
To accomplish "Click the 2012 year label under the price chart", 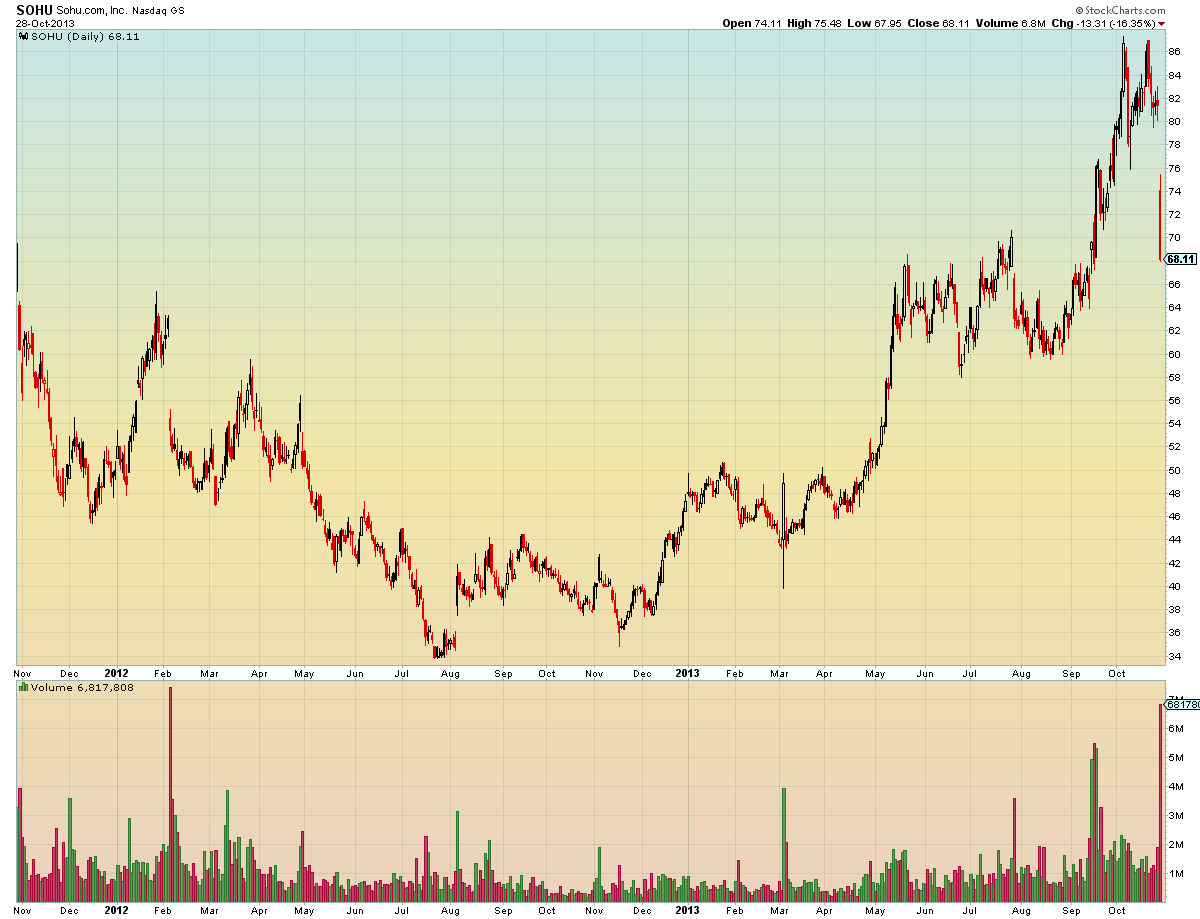I will [x=117, y=674].
